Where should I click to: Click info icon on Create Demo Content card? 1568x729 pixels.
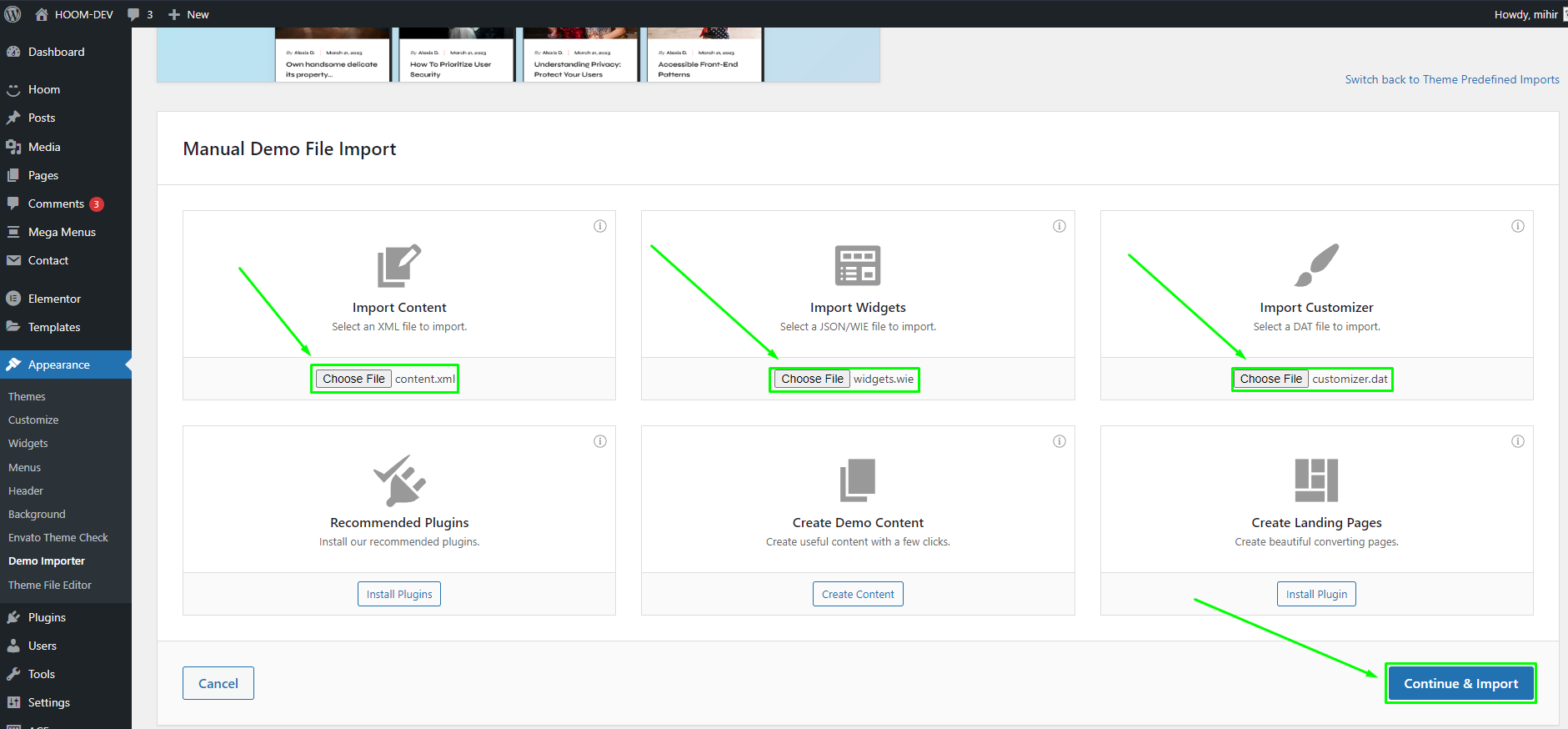pyautogui.click(x=1059, y=441)
